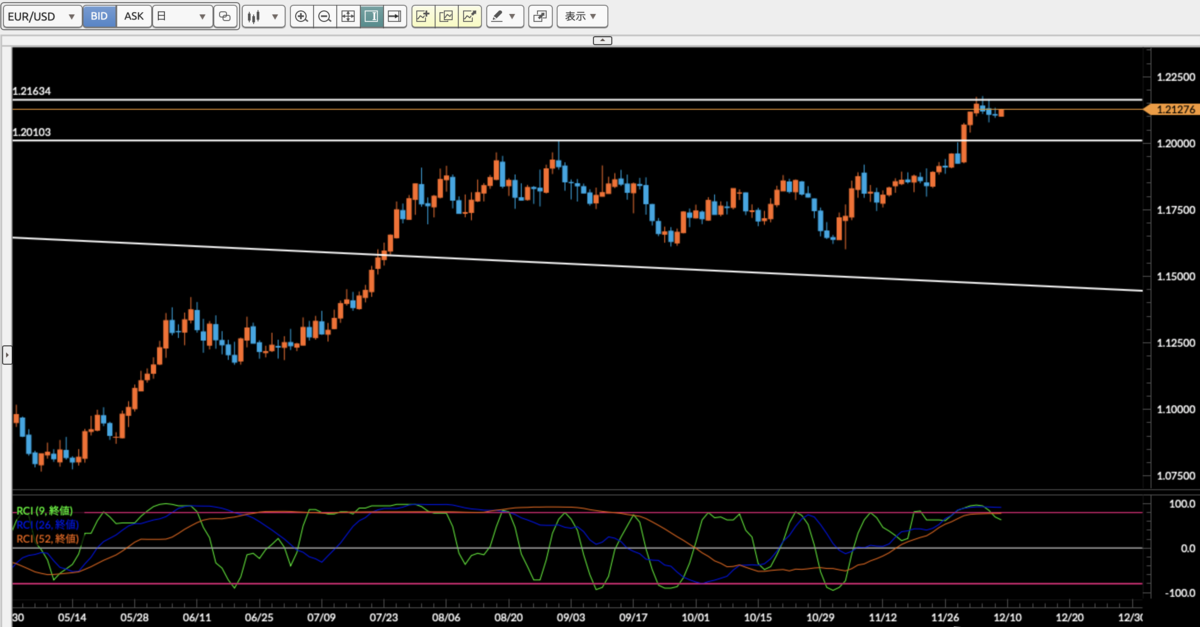Open the candlestick chart type dropdown
The height and width of the screenshot is (627, 1200).
(263, 17)
